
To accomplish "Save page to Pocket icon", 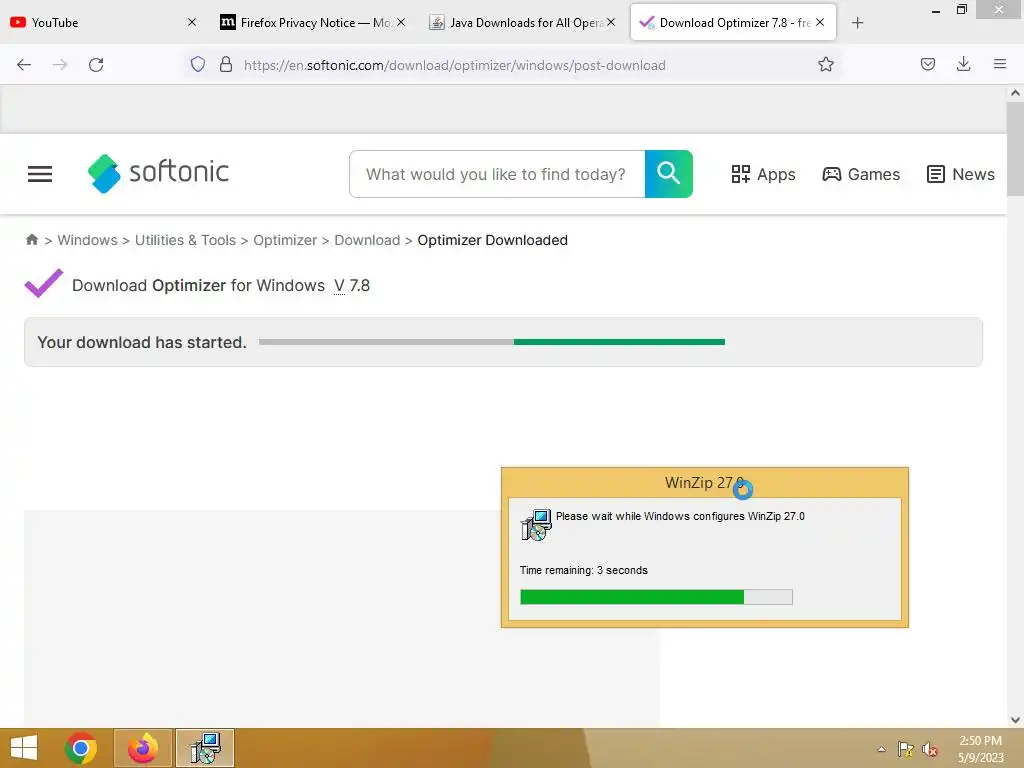I will [x=927, y=64].
